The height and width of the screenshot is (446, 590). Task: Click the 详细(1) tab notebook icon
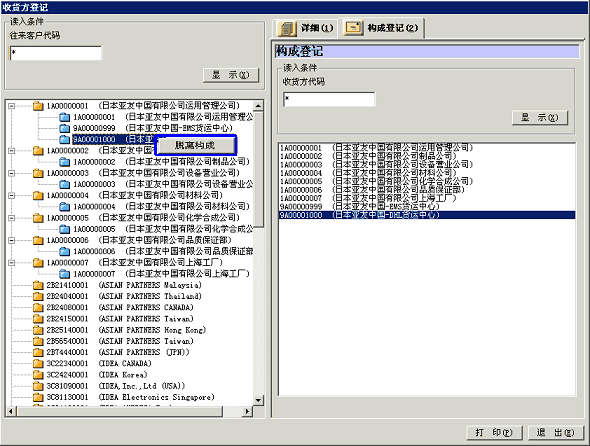coord(287,28)
